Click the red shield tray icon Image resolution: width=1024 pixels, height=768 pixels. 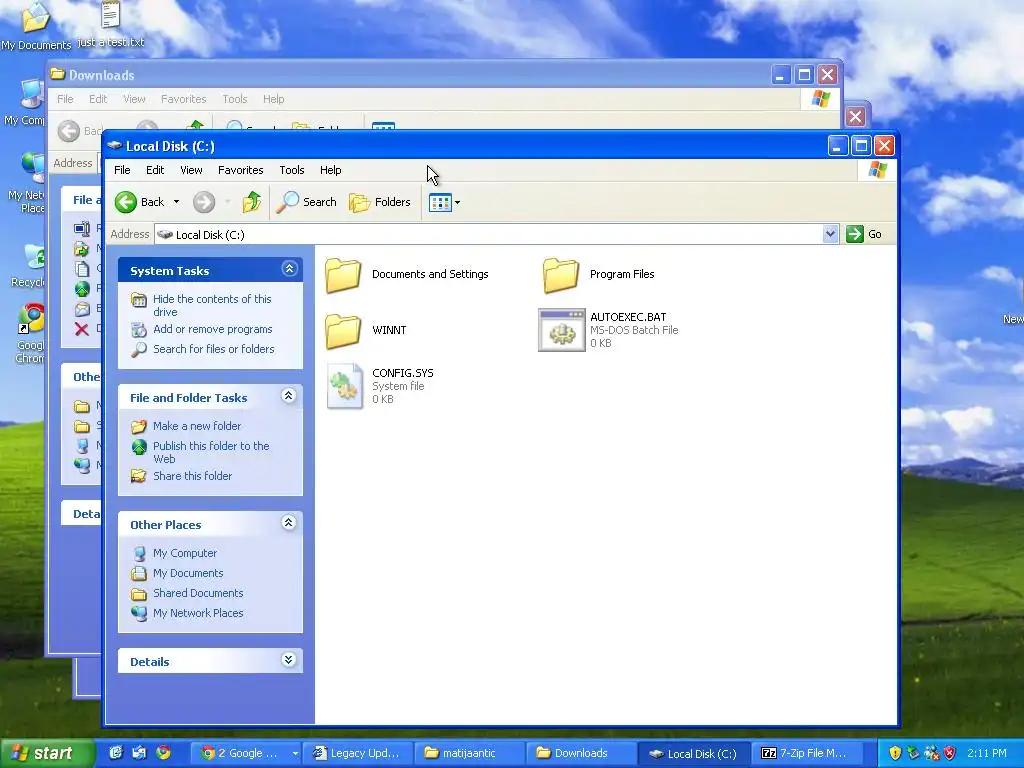click(x=950, y=753)
